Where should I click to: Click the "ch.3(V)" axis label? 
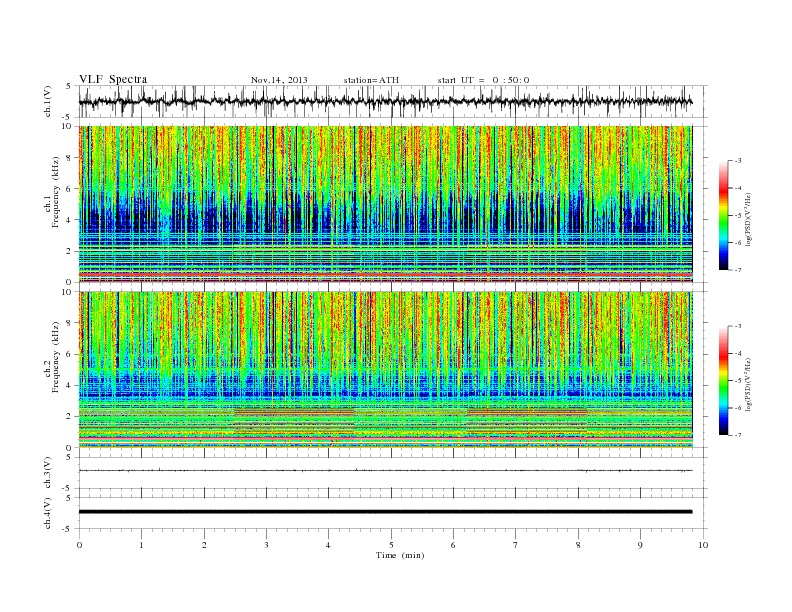click(48, 473)
